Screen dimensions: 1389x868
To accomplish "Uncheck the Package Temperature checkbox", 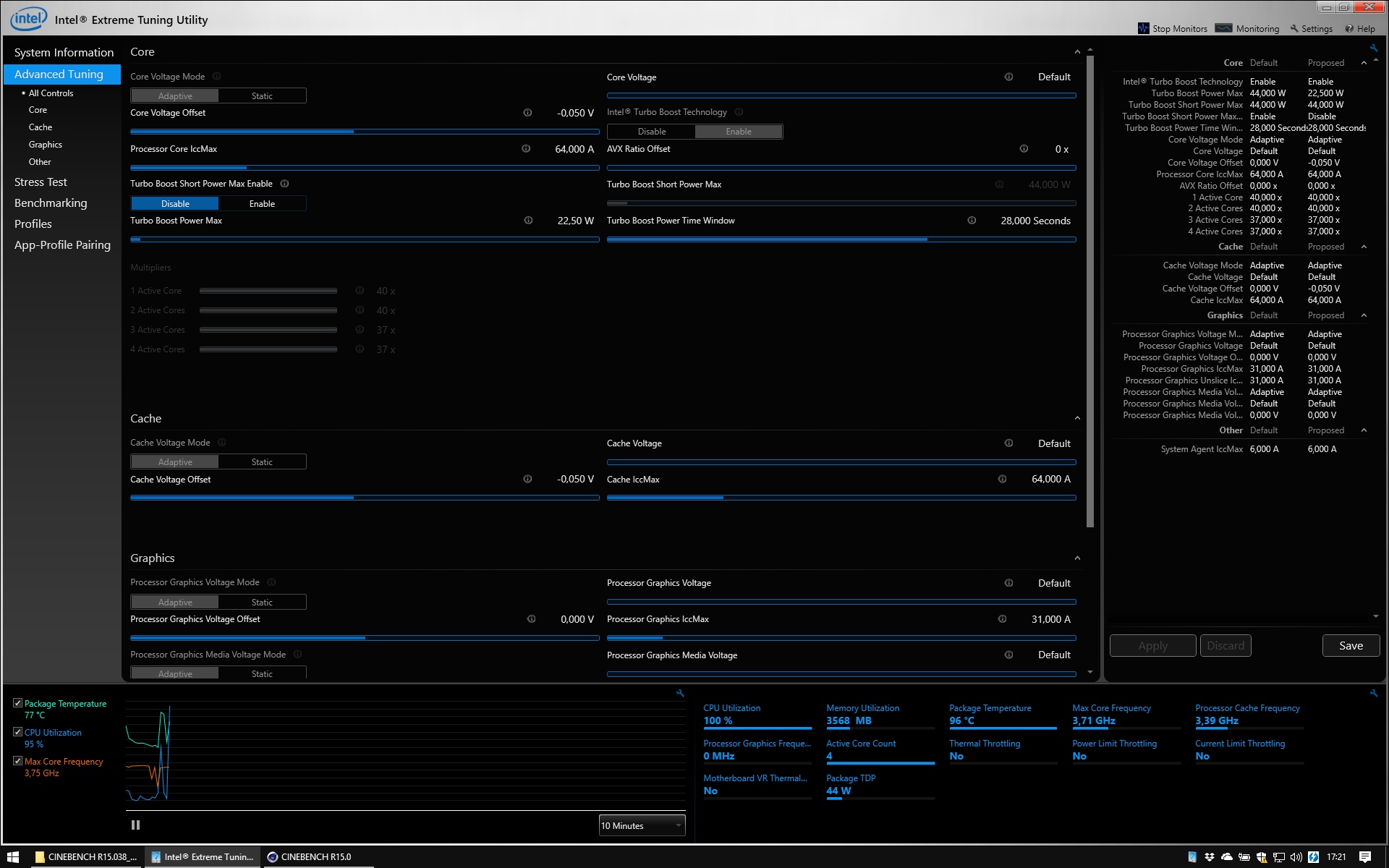I will click(x=18, y=703).
